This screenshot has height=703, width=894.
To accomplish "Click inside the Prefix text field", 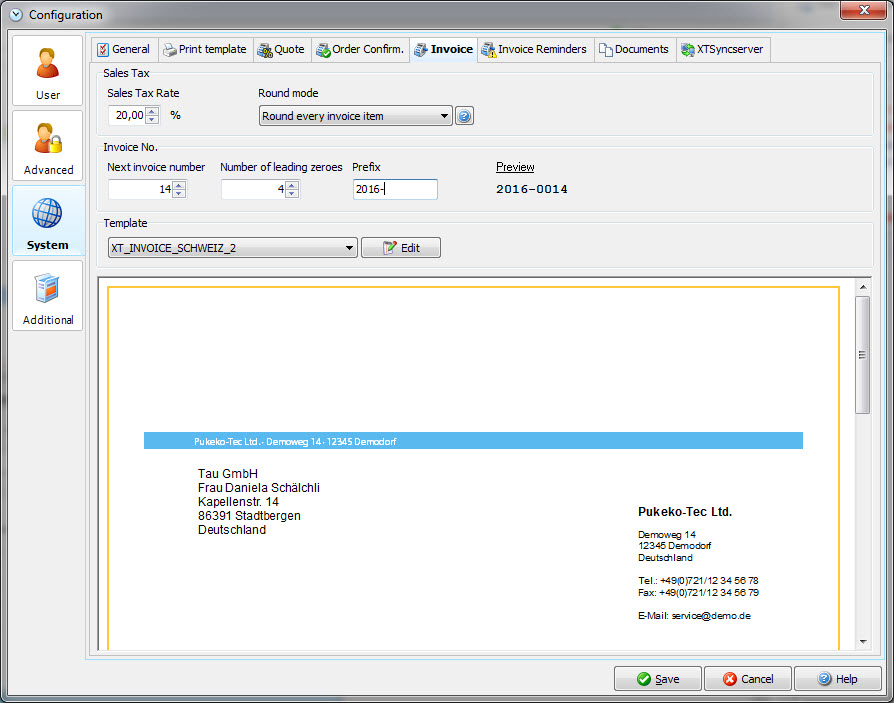I will click(395, 189).
